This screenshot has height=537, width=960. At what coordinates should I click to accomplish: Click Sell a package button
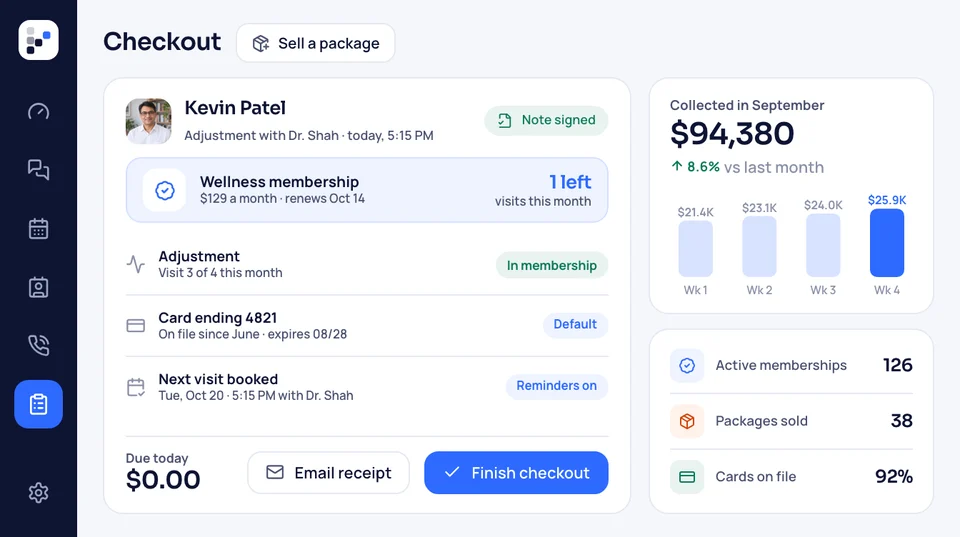coord(315,43)
